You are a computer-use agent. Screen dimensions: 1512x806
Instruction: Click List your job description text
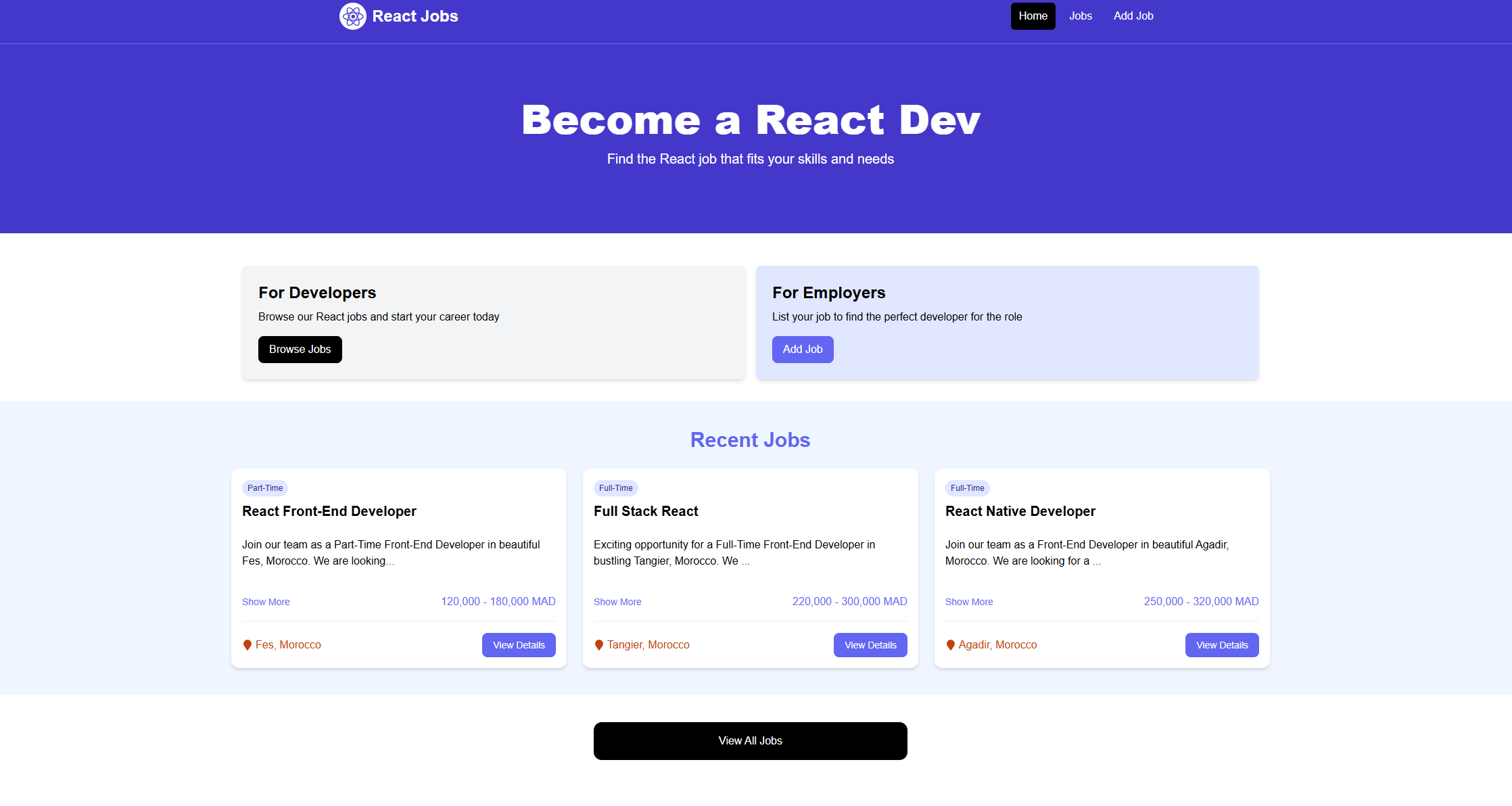tap(897, 317)
